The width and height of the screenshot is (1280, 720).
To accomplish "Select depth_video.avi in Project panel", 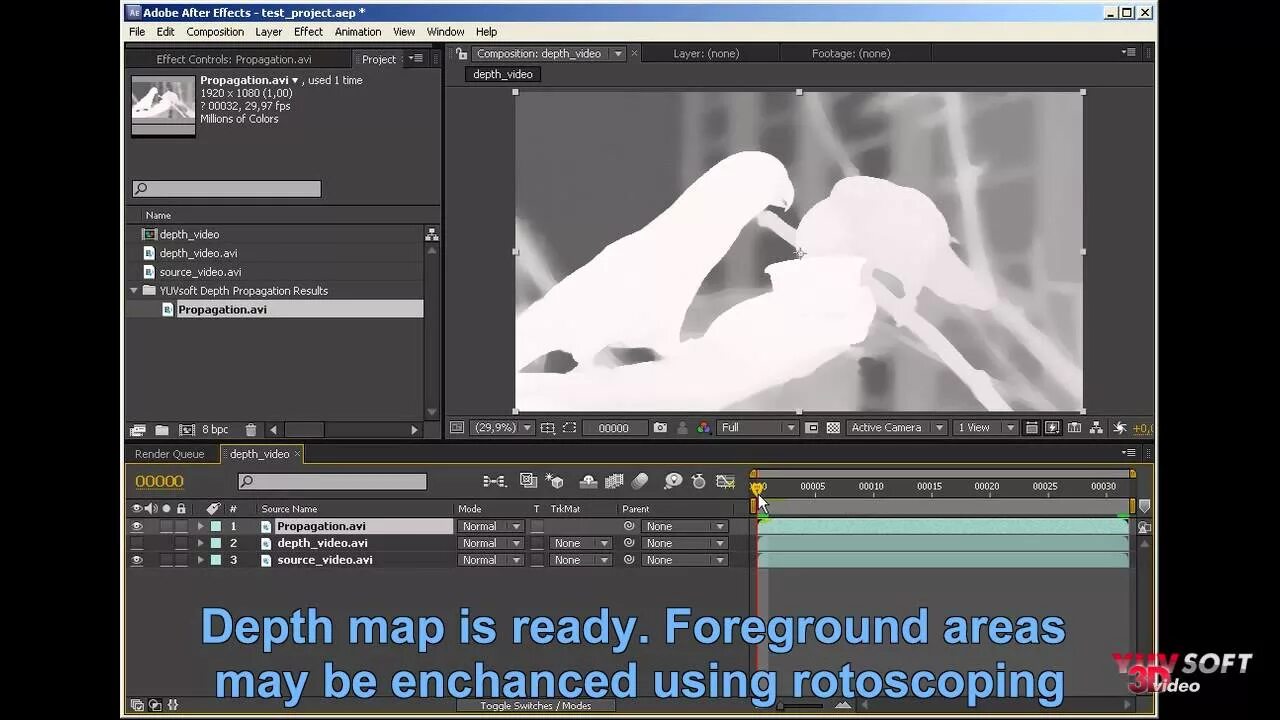I will (x=198, y=253).
